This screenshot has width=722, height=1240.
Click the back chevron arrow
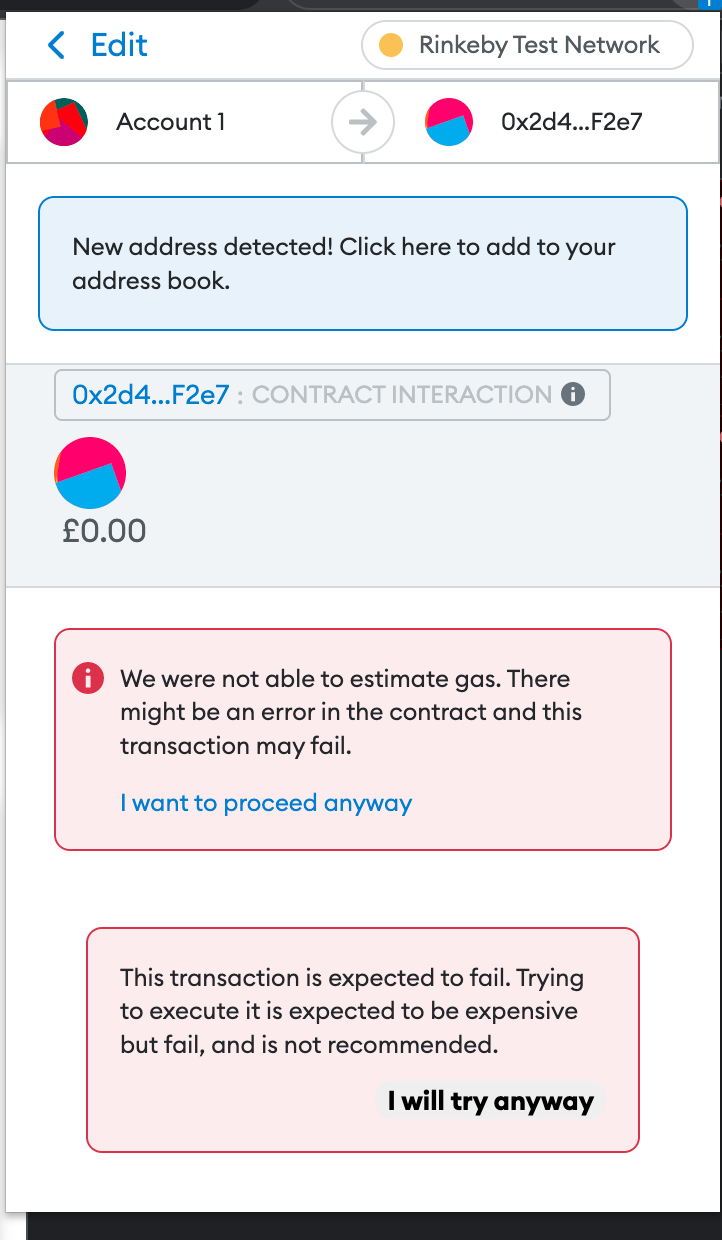56,45
